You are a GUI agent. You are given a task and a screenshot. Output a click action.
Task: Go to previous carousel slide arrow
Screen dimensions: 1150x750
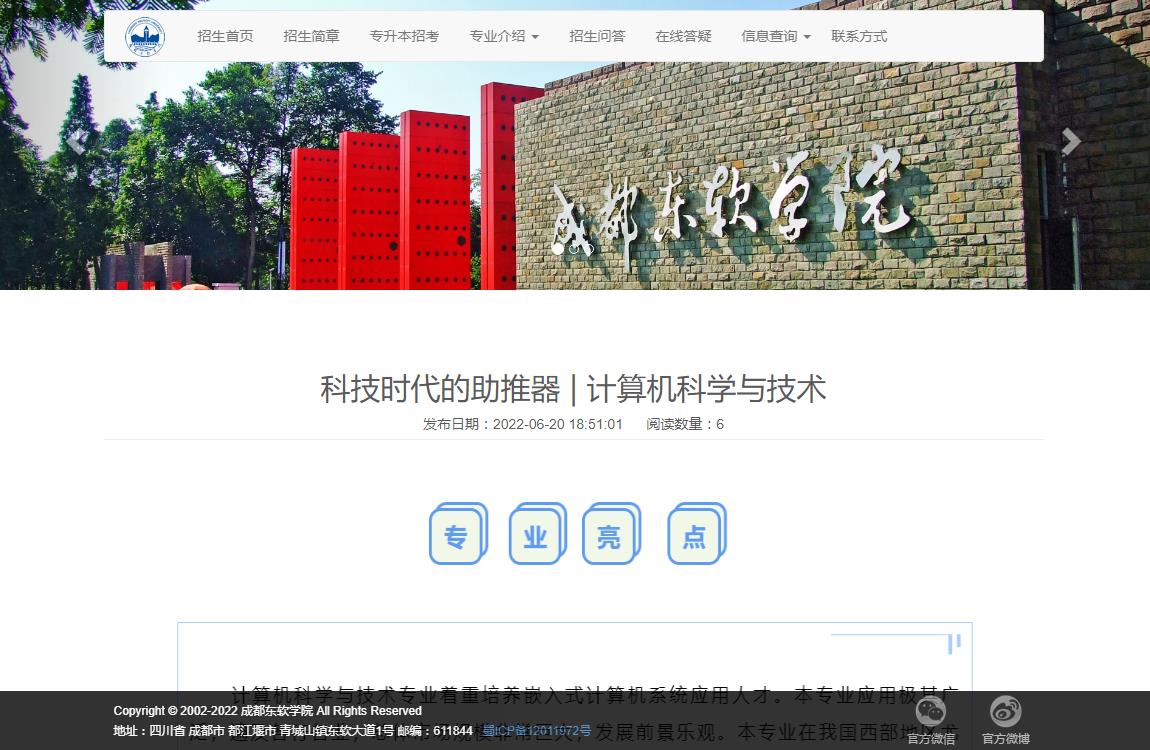76,141
